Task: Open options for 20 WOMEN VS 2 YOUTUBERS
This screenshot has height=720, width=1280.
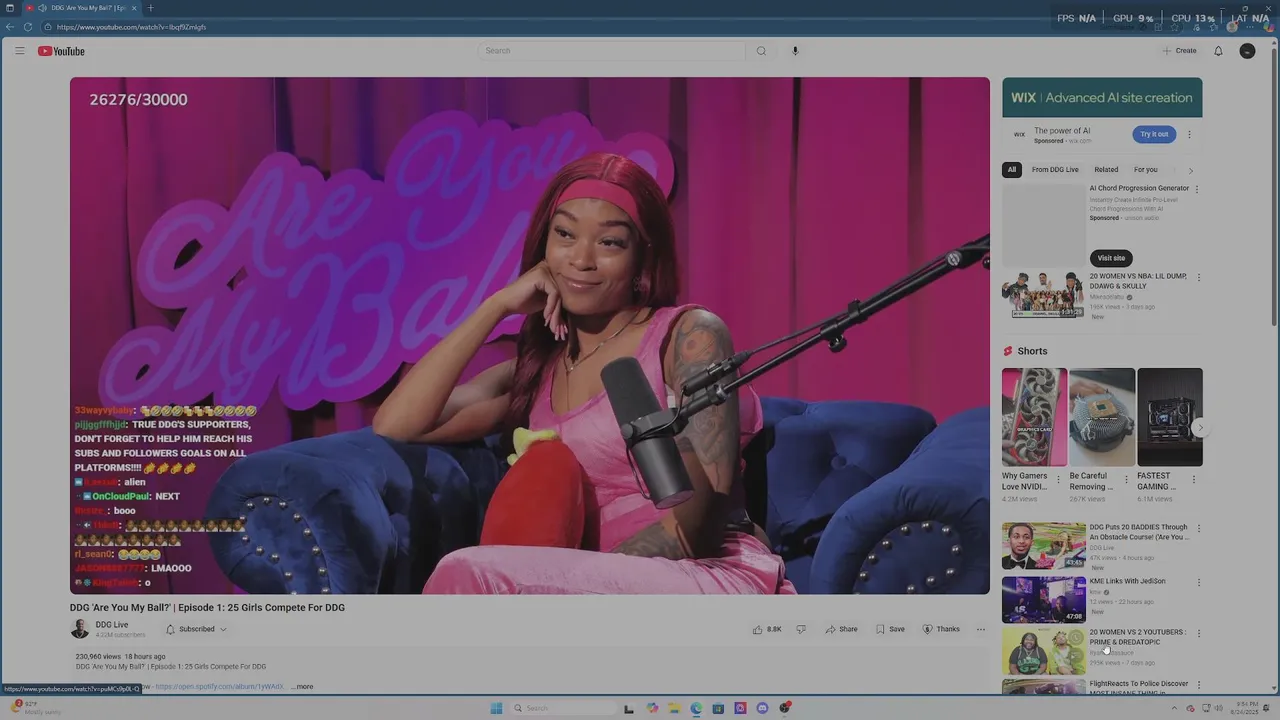Action: point(1199,633)
